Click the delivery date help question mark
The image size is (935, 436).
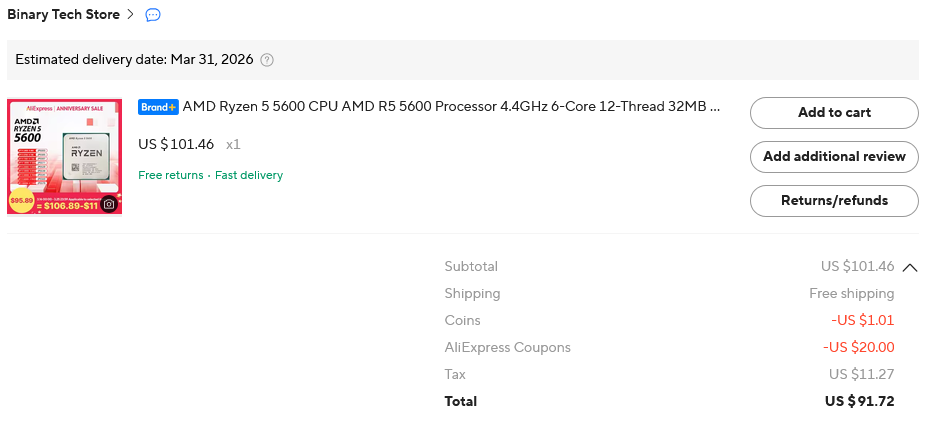(x=267, y=60)
